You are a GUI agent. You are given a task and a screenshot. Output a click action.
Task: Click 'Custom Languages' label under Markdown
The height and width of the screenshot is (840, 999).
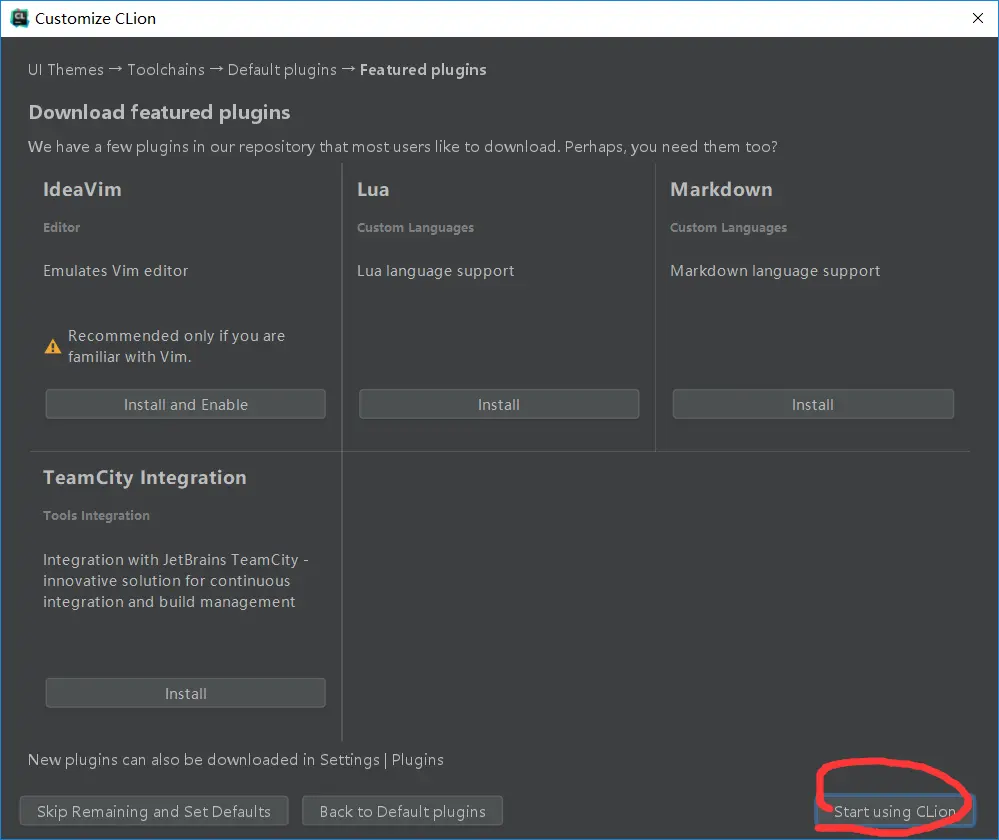click(728, 228)
